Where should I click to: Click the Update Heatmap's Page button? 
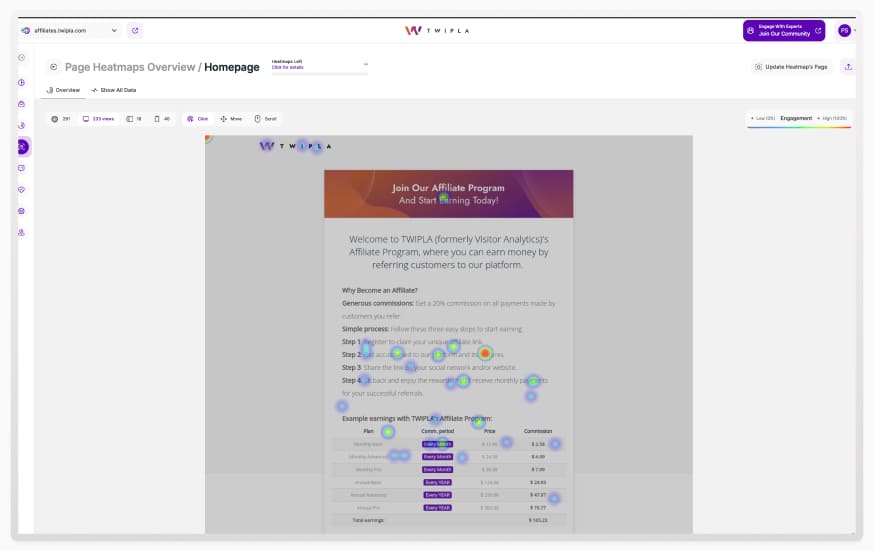pyautogui.click(x=790, y=67)
